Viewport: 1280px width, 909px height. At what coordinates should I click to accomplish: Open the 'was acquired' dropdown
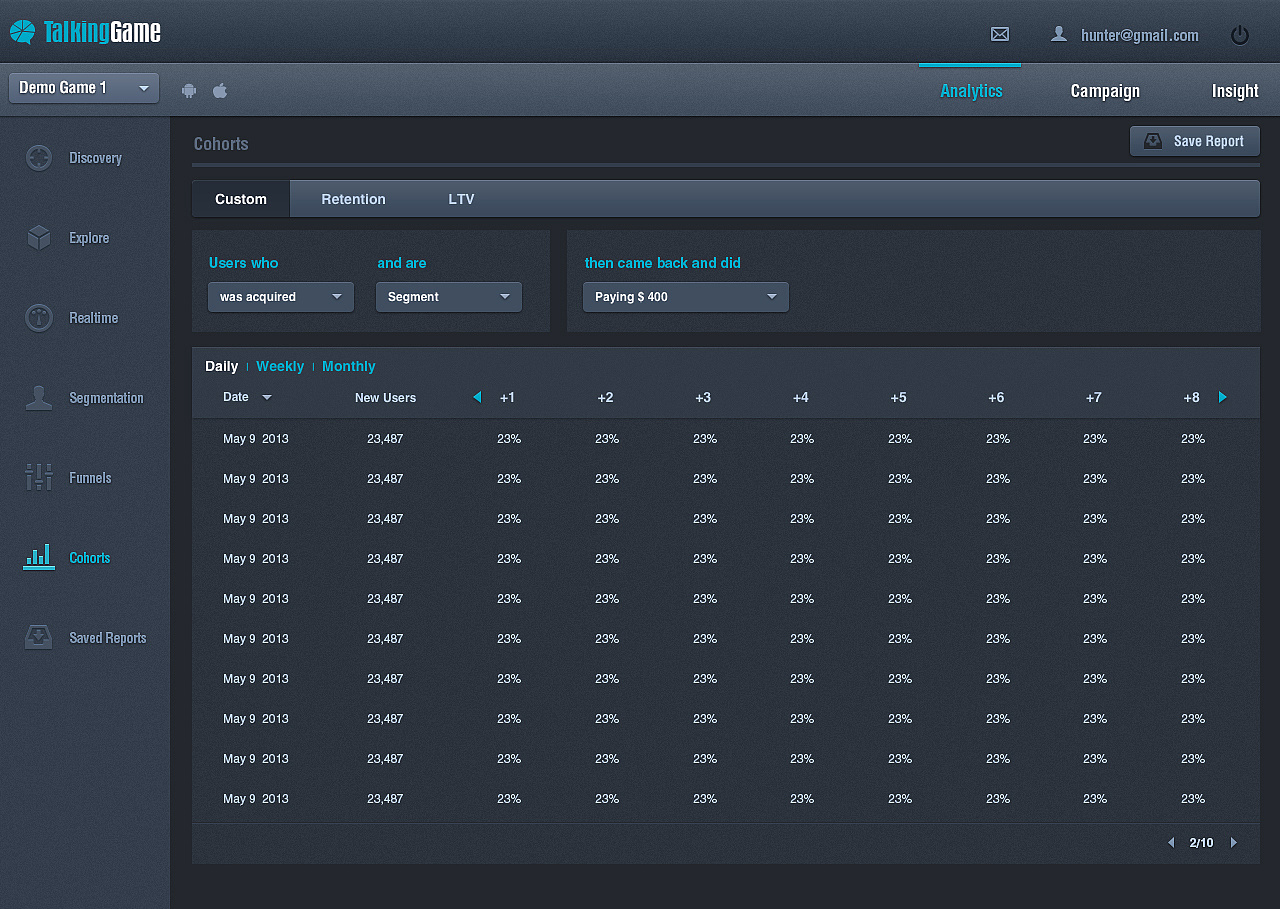pos(281,297)
